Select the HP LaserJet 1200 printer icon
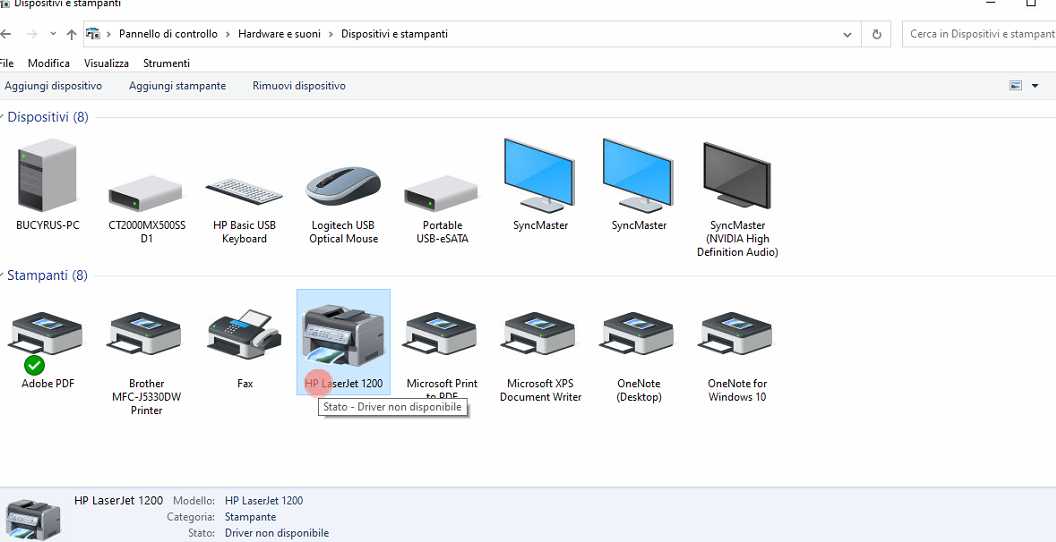The image size is (1056, 542). (x=343, y=337)
